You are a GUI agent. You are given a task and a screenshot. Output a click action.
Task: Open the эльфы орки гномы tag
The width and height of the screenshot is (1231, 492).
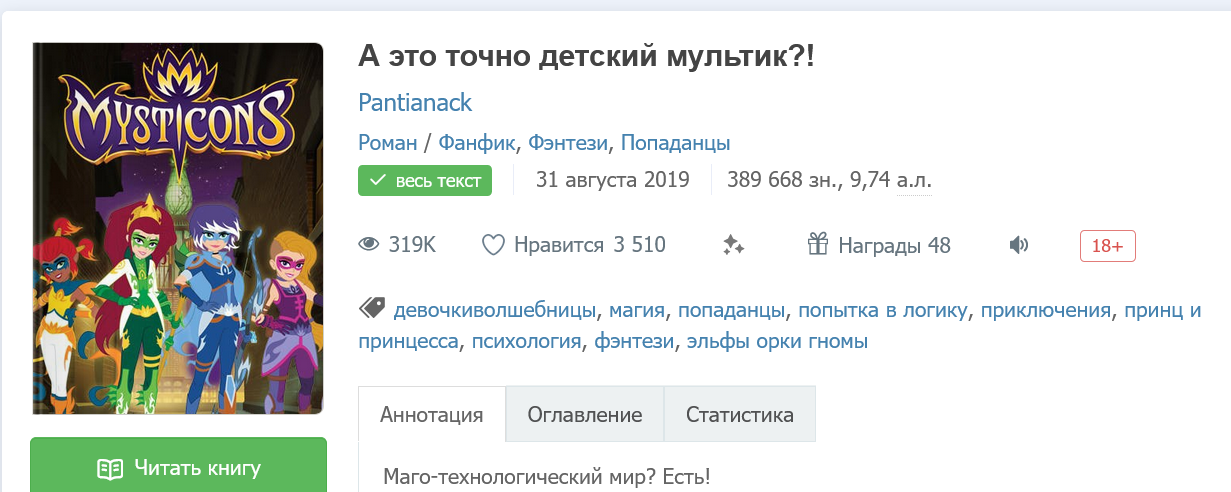777,342
